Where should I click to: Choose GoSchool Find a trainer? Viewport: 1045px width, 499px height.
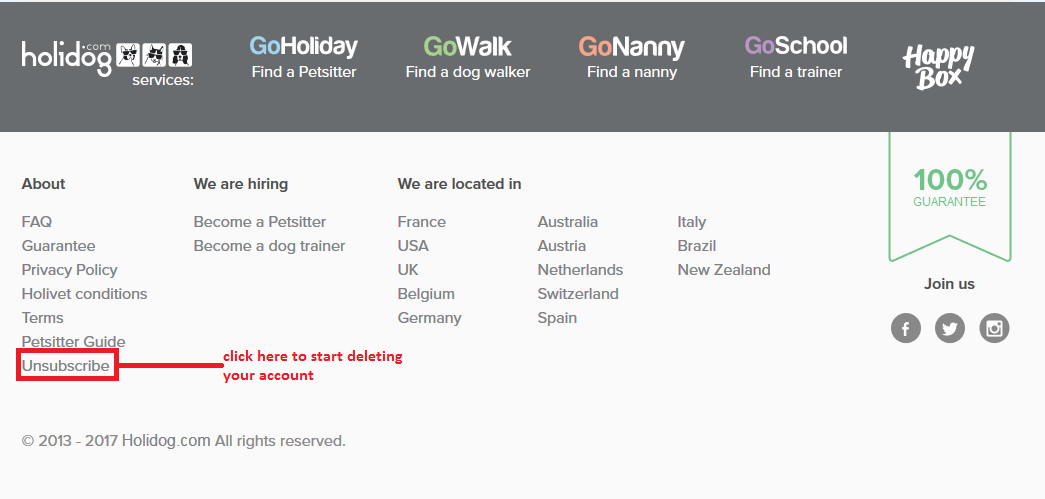click(796, 58)
